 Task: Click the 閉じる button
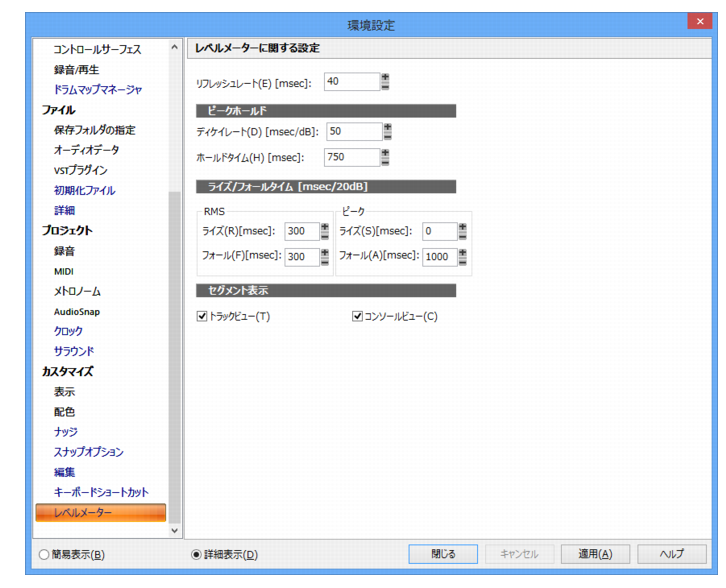(443, 554)
